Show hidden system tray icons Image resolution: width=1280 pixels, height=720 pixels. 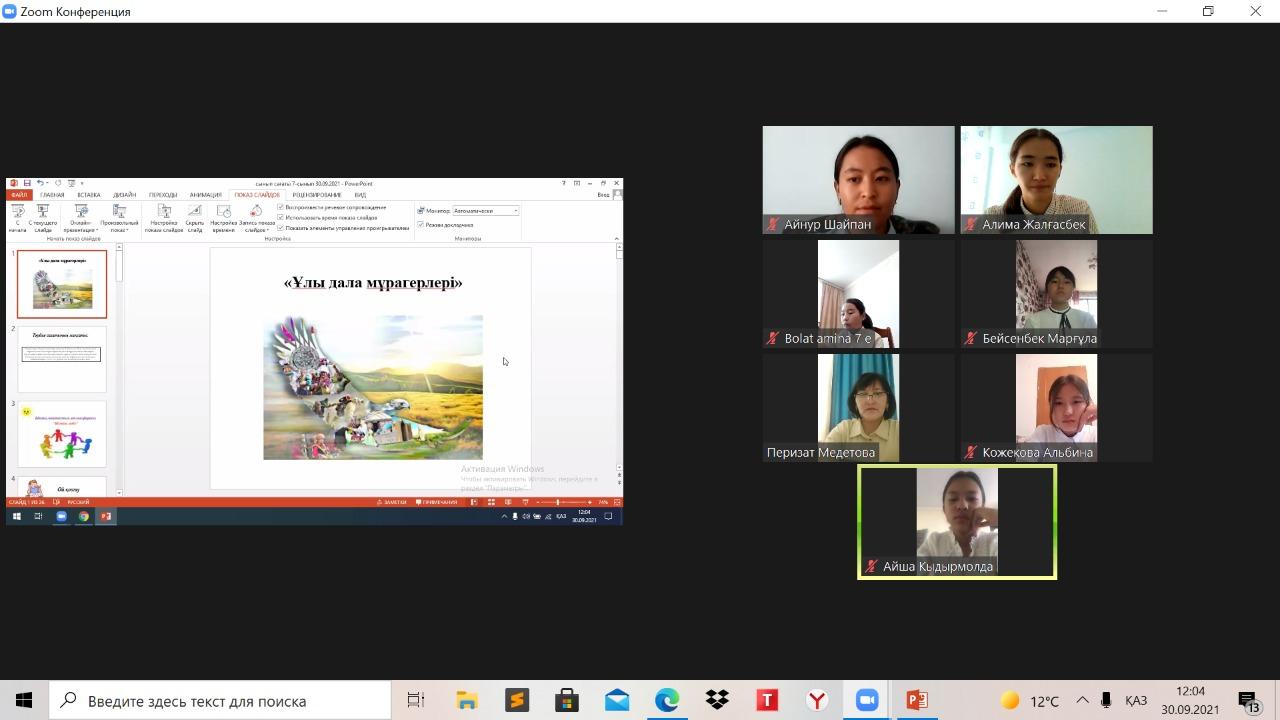pyautogui.click(x=1082, y=700)
